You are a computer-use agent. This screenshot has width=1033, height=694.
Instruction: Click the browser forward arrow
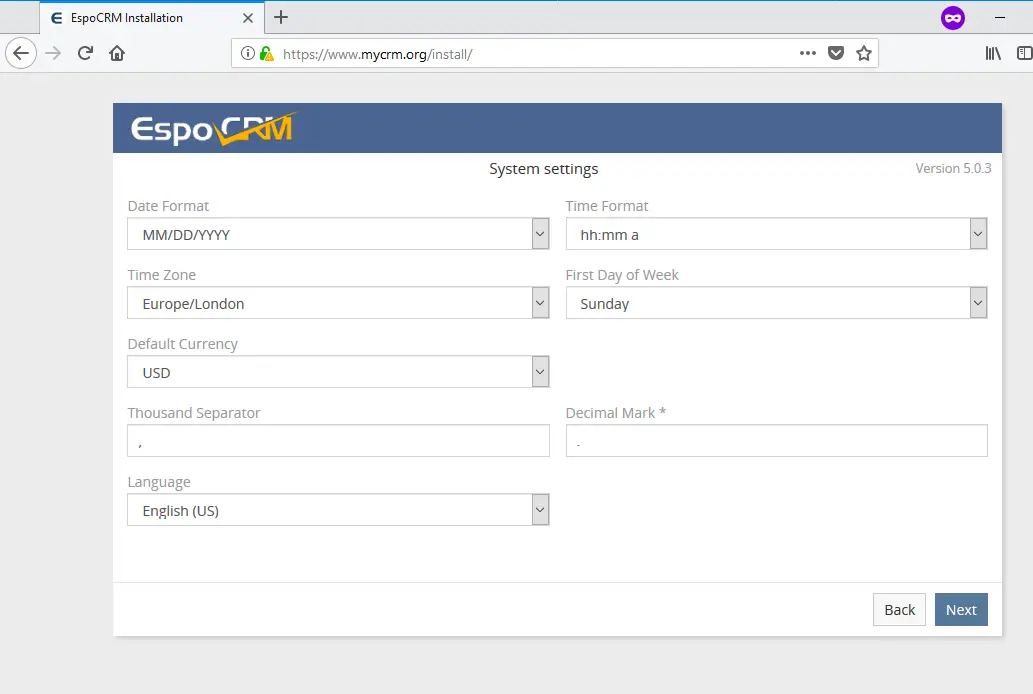pyautogui.click(x=53, y=53)
